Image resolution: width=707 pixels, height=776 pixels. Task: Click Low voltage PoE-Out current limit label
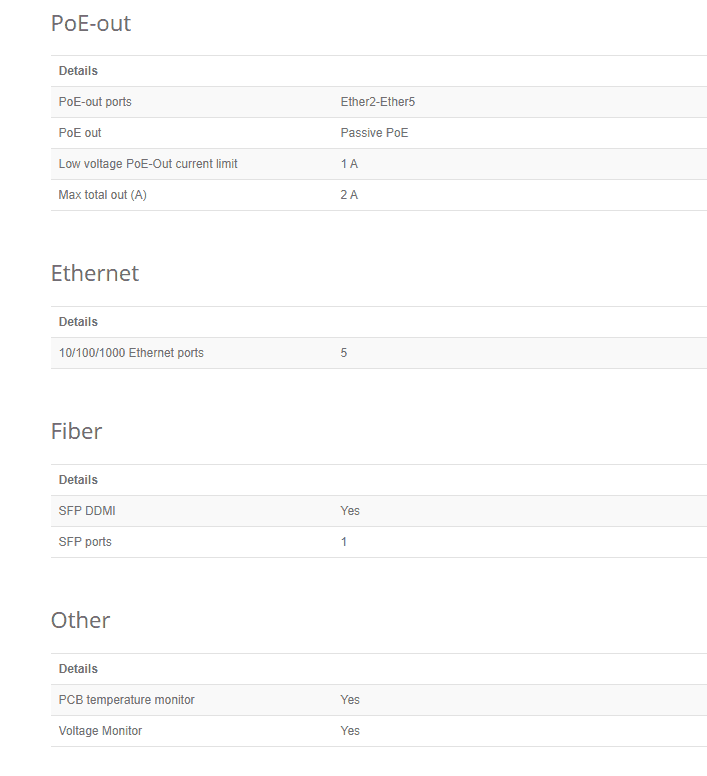point(148,164)
